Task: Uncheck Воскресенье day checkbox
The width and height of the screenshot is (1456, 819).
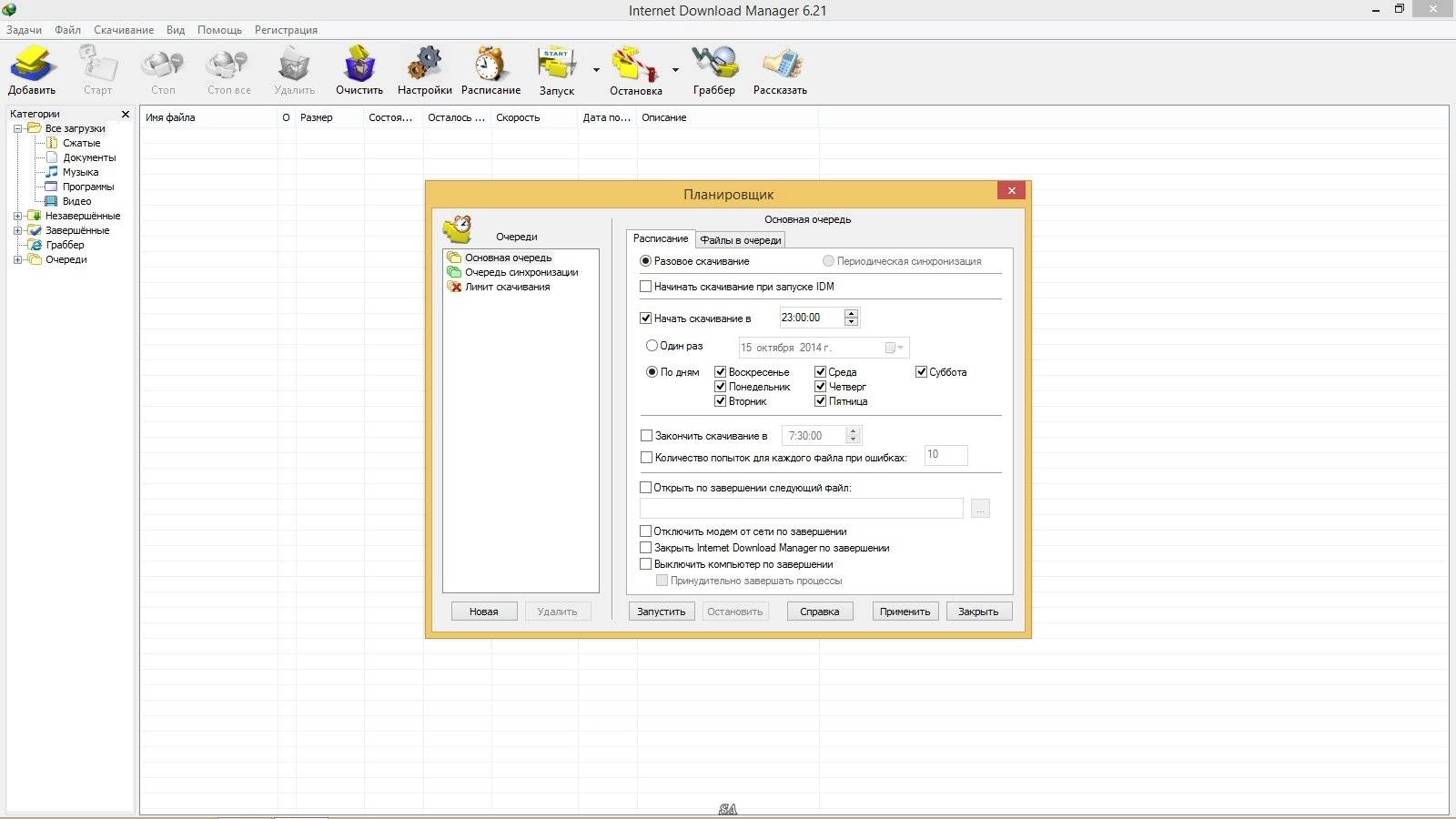Action: tap(720, 372)
